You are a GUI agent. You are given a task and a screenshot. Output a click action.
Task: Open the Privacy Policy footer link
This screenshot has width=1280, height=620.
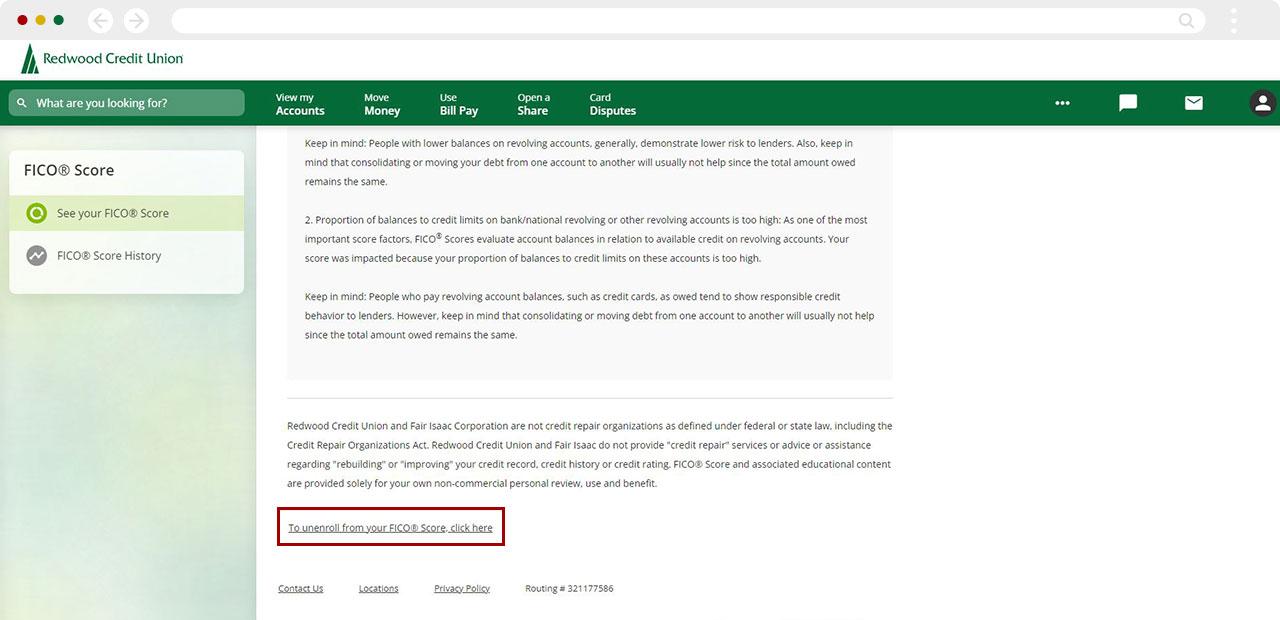pos(462,589)
